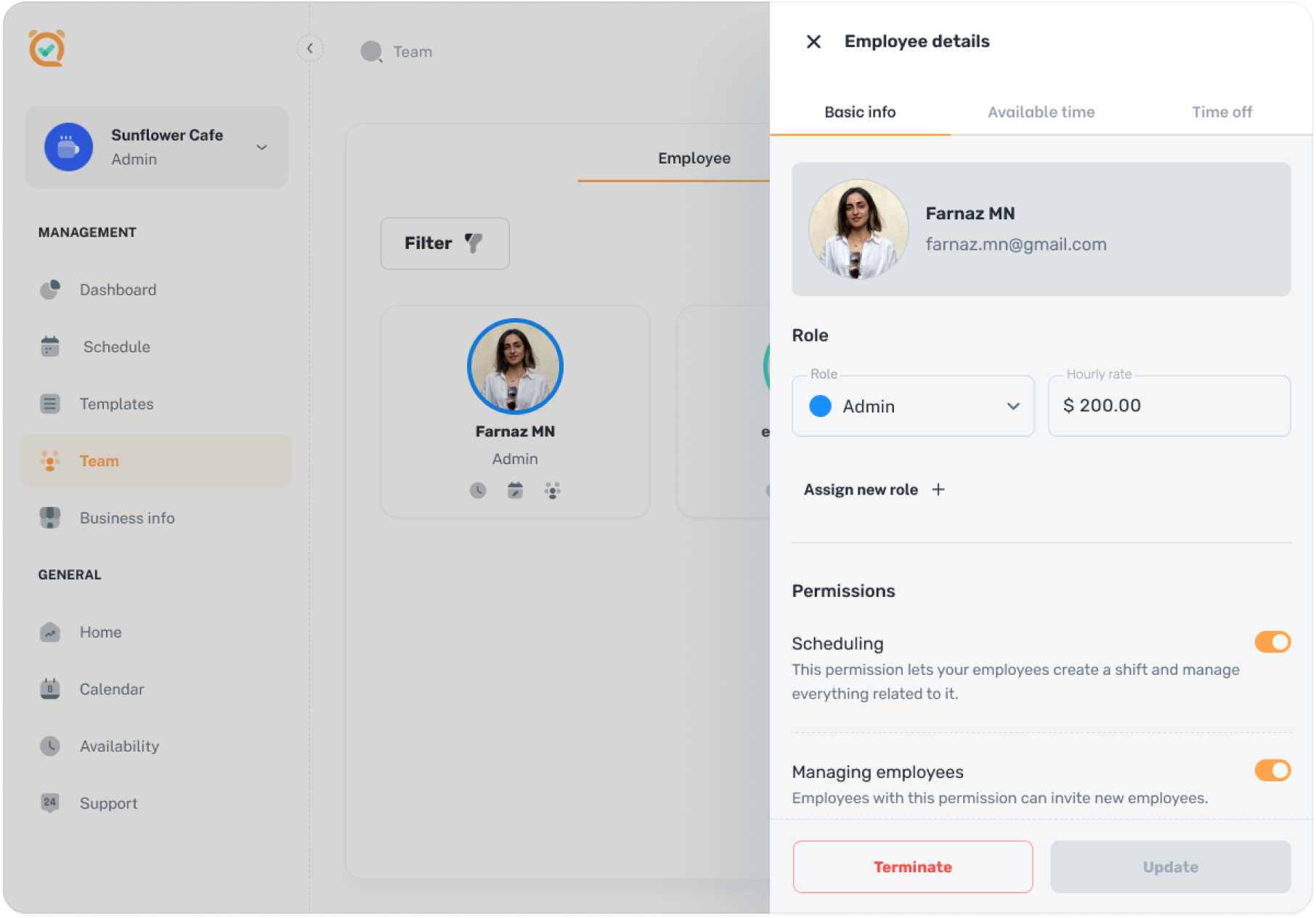The width and height of the screenshot is (1316, 918).
Task: Edit the Hourly rate field
Action: tap(1168, 406)
